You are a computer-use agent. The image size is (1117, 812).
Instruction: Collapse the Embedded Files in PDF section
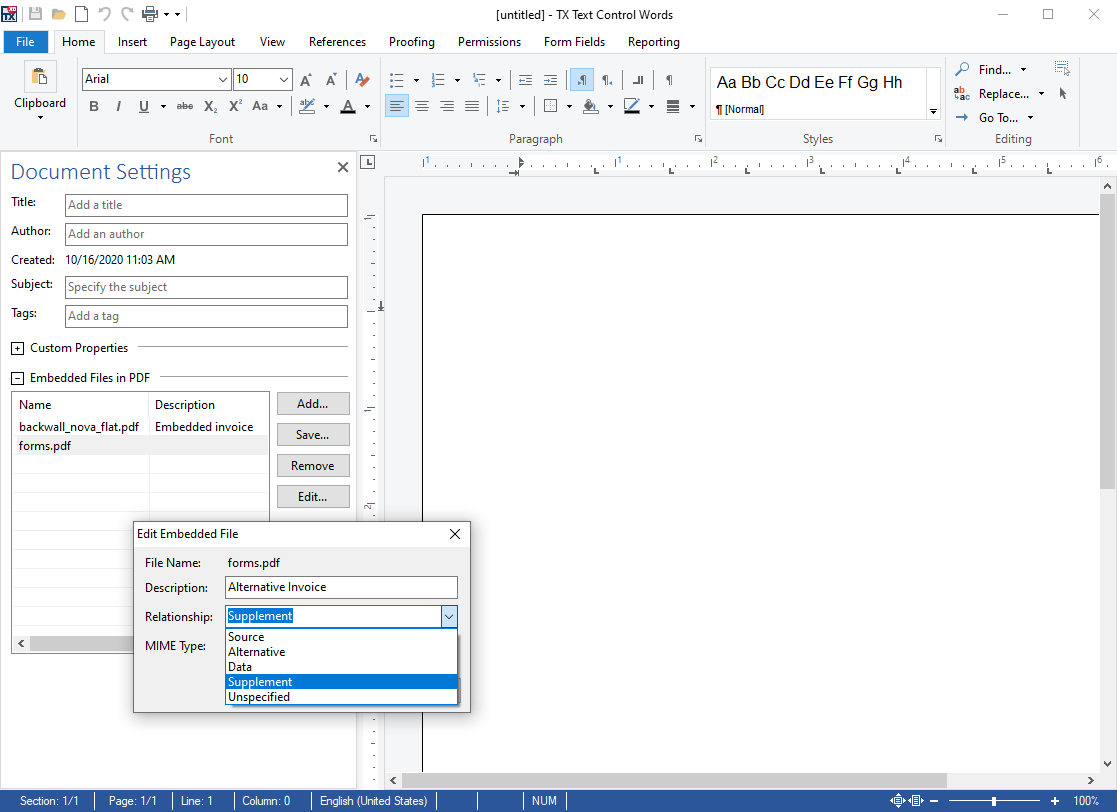(x=18, y=378)
